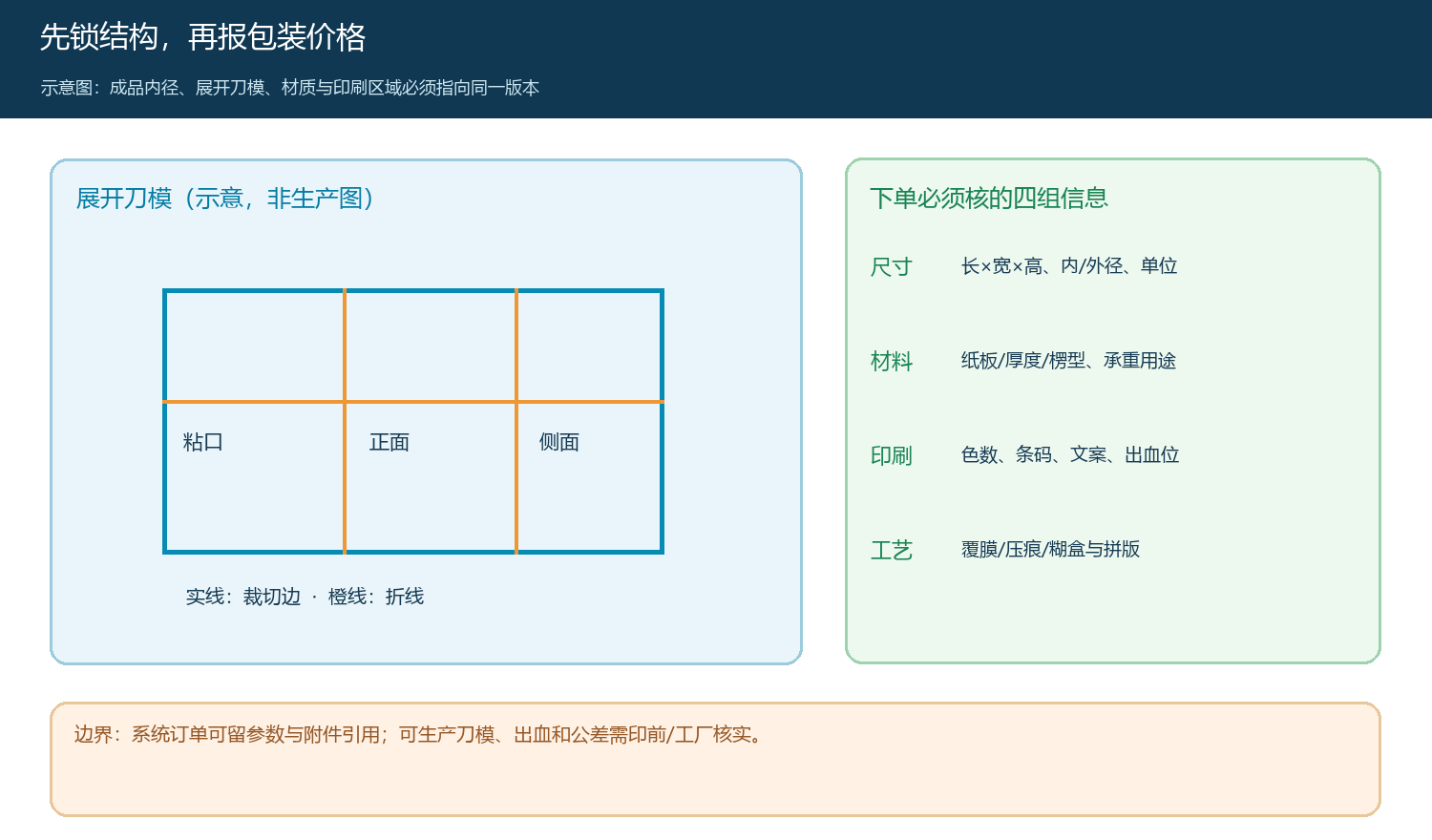This screenshot has height=840, width=1432.
Task: Select the 侧面 panel label in the dieline
Action: coord(559,442)
